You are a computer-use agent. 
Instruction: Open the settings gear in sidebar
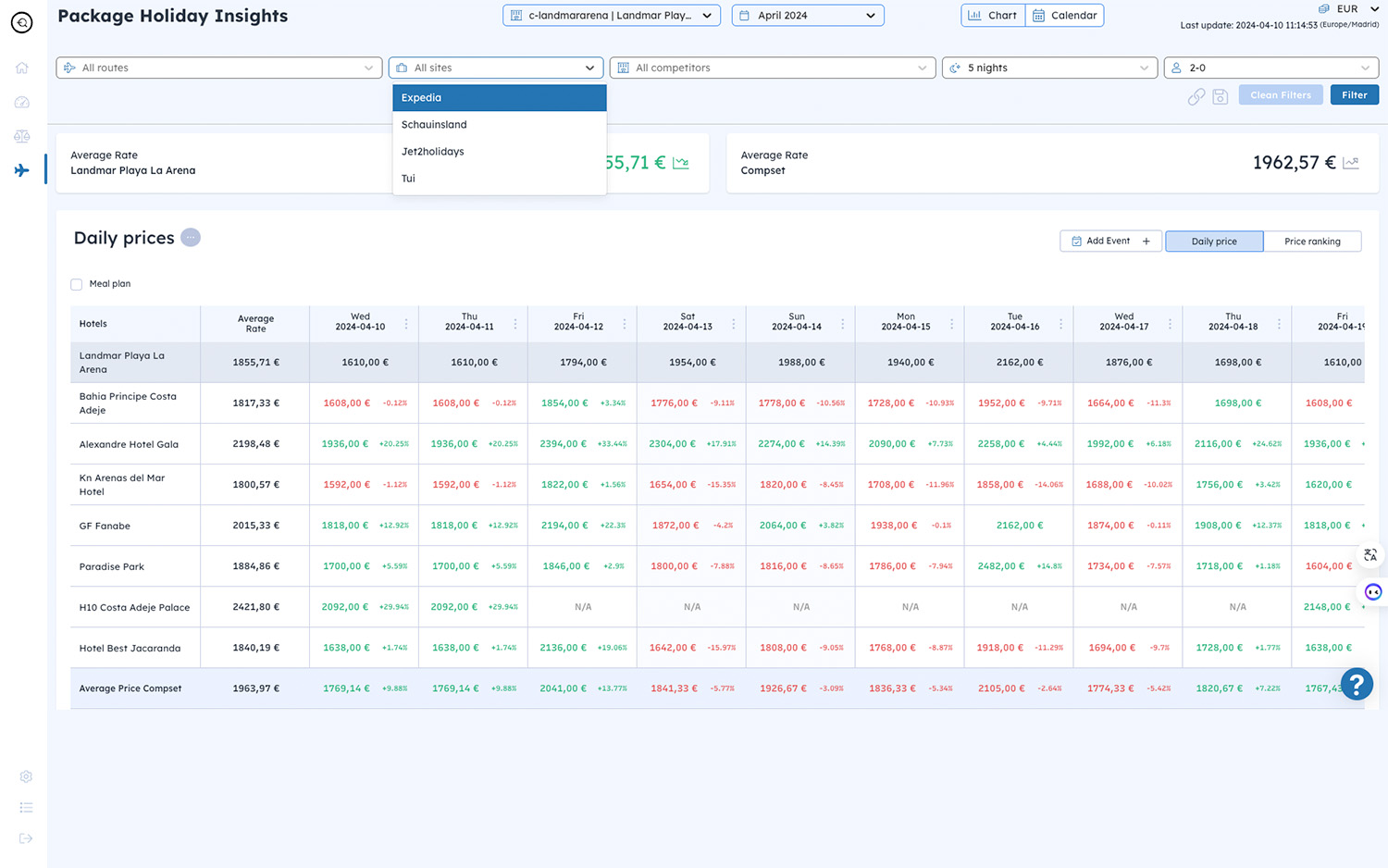click(26, 776)
